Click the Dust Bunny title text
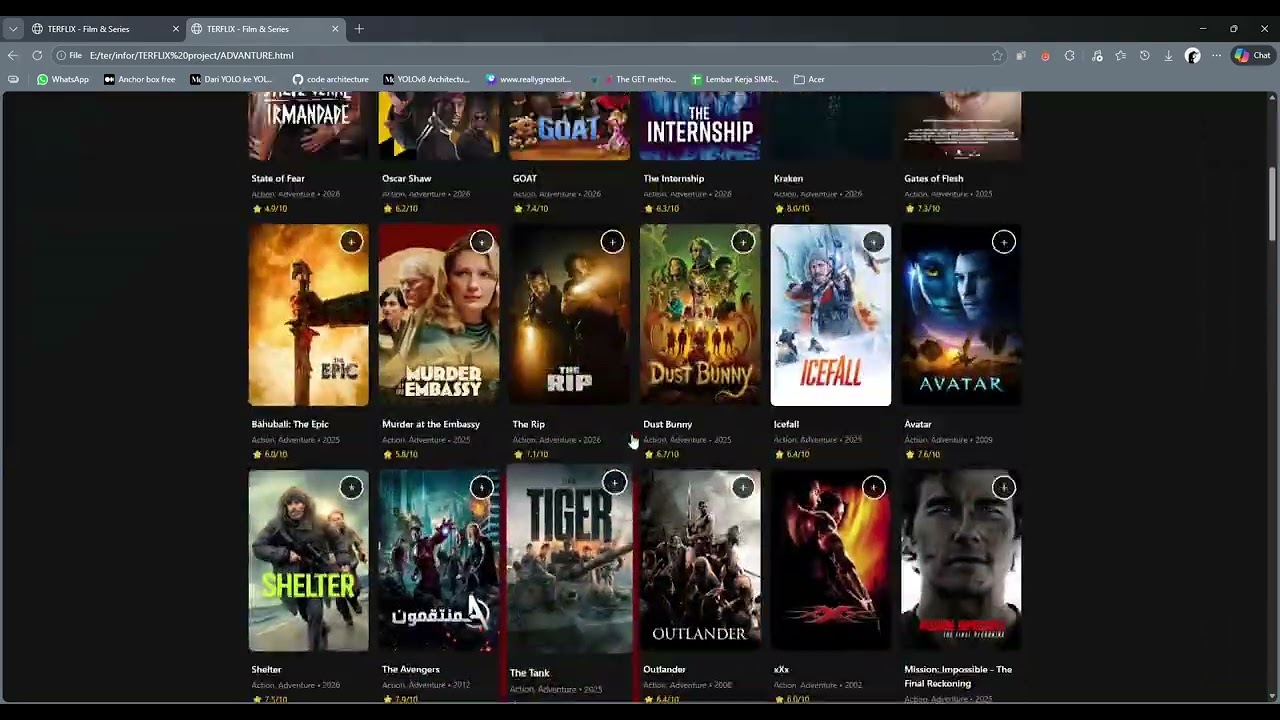 [x=667, y=424]
